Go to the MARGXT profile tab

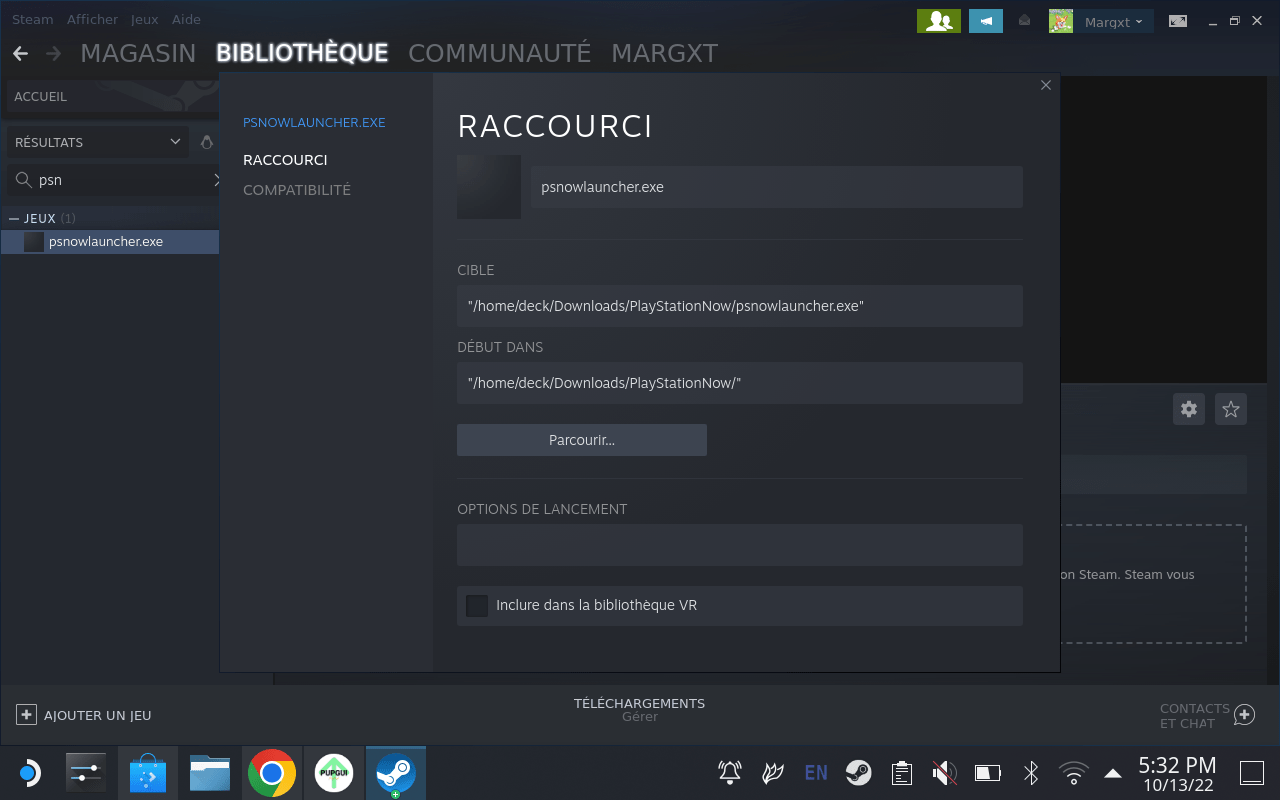tap(665, 53)
